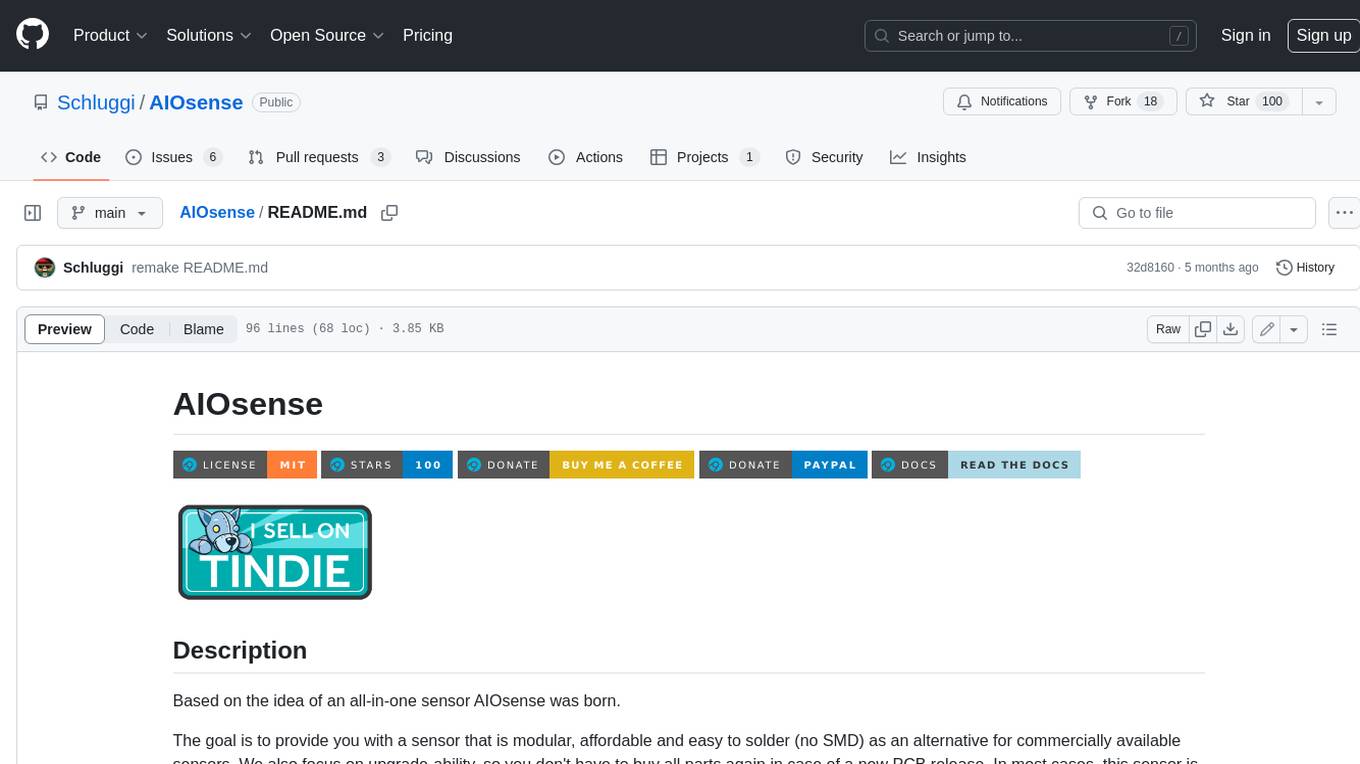This screenshot has height=764, width=1360.
Task: Open the more file actions menu
Action: pyautogui.click(x=1344, y=213)
